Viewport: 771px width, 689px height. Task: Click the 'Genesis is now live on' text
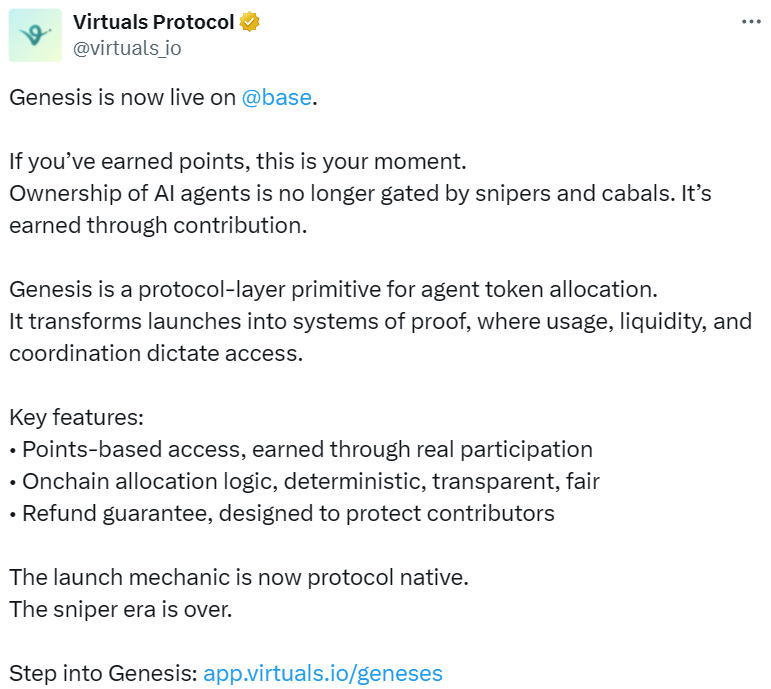(x=123, y=99)
